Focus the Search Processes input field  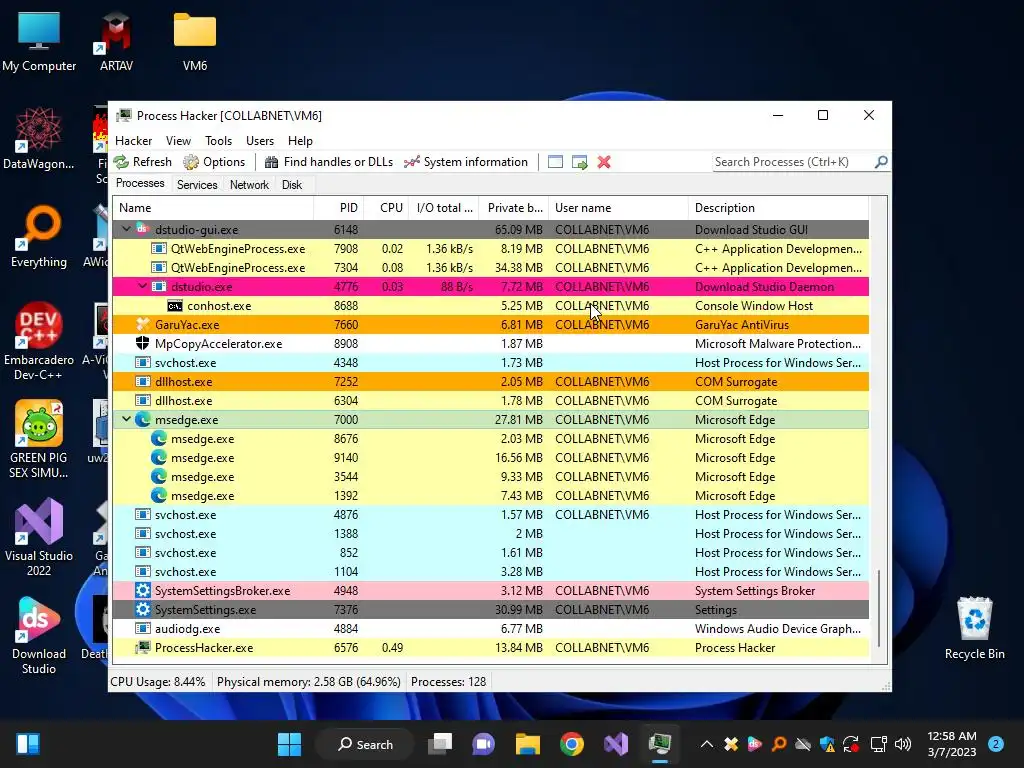click(792, 162)
